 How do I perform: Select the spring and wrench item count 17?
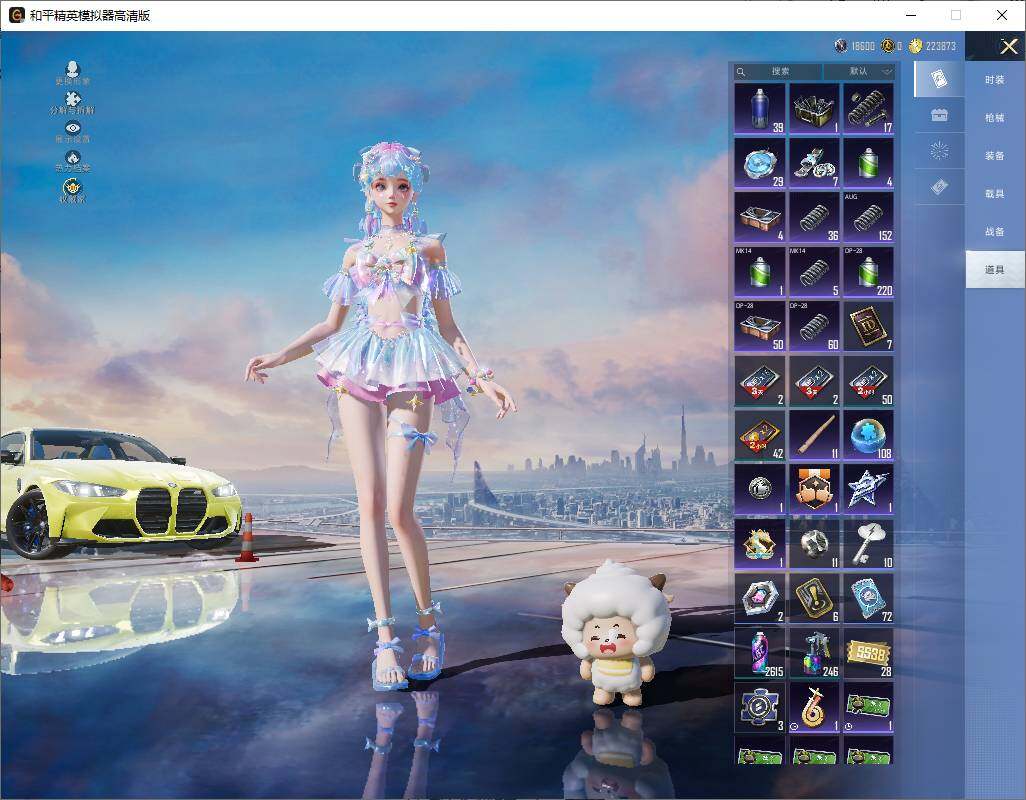pos(868,109)
